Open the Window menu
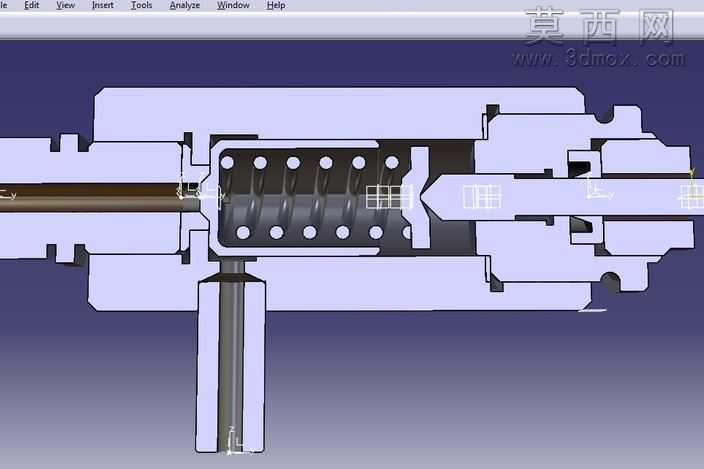The image size is (704, 469). pos(233,5)
